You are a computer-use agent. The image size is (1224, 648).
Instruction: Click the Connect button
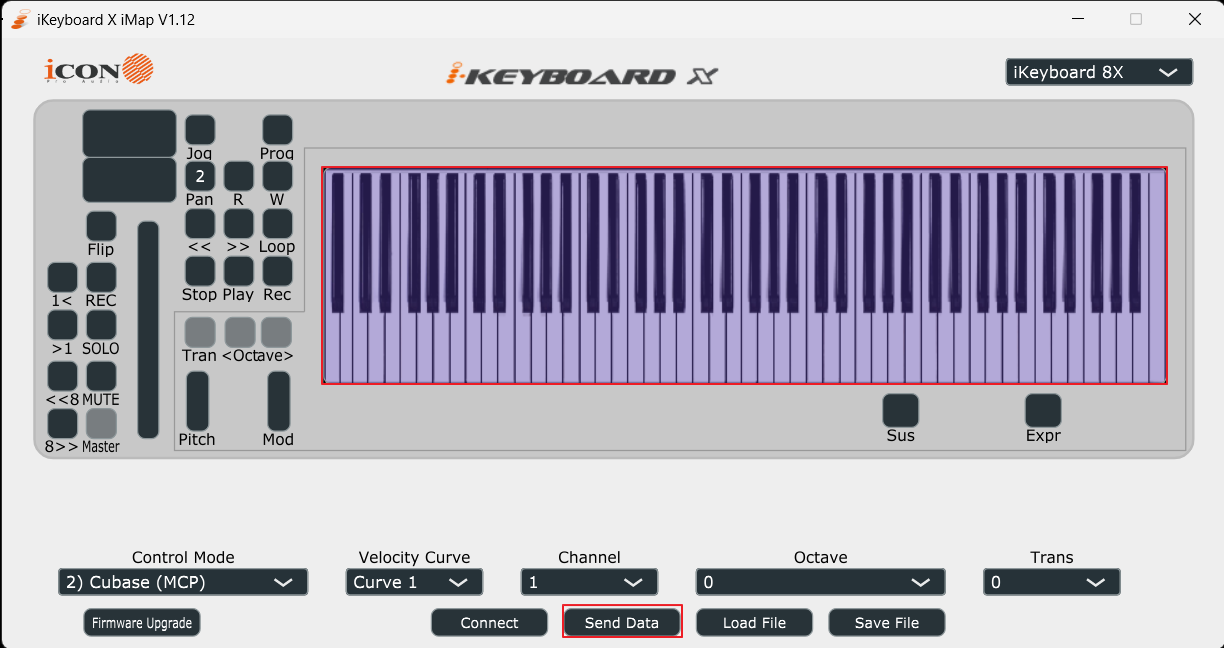(489, 622)
